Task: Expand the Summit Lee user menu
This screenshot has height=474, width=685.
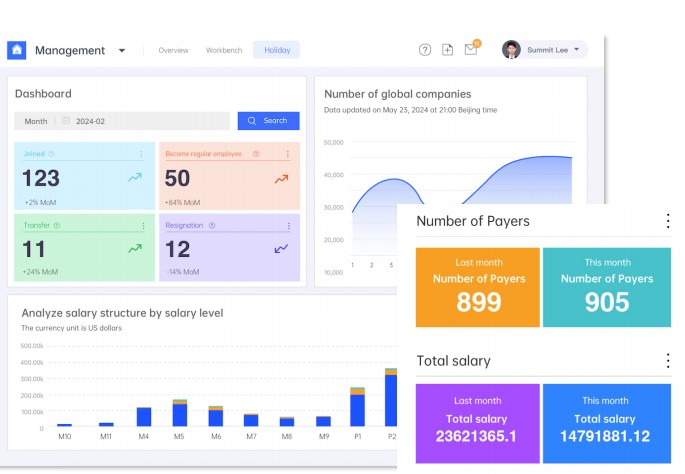Action: click(577, 50)
